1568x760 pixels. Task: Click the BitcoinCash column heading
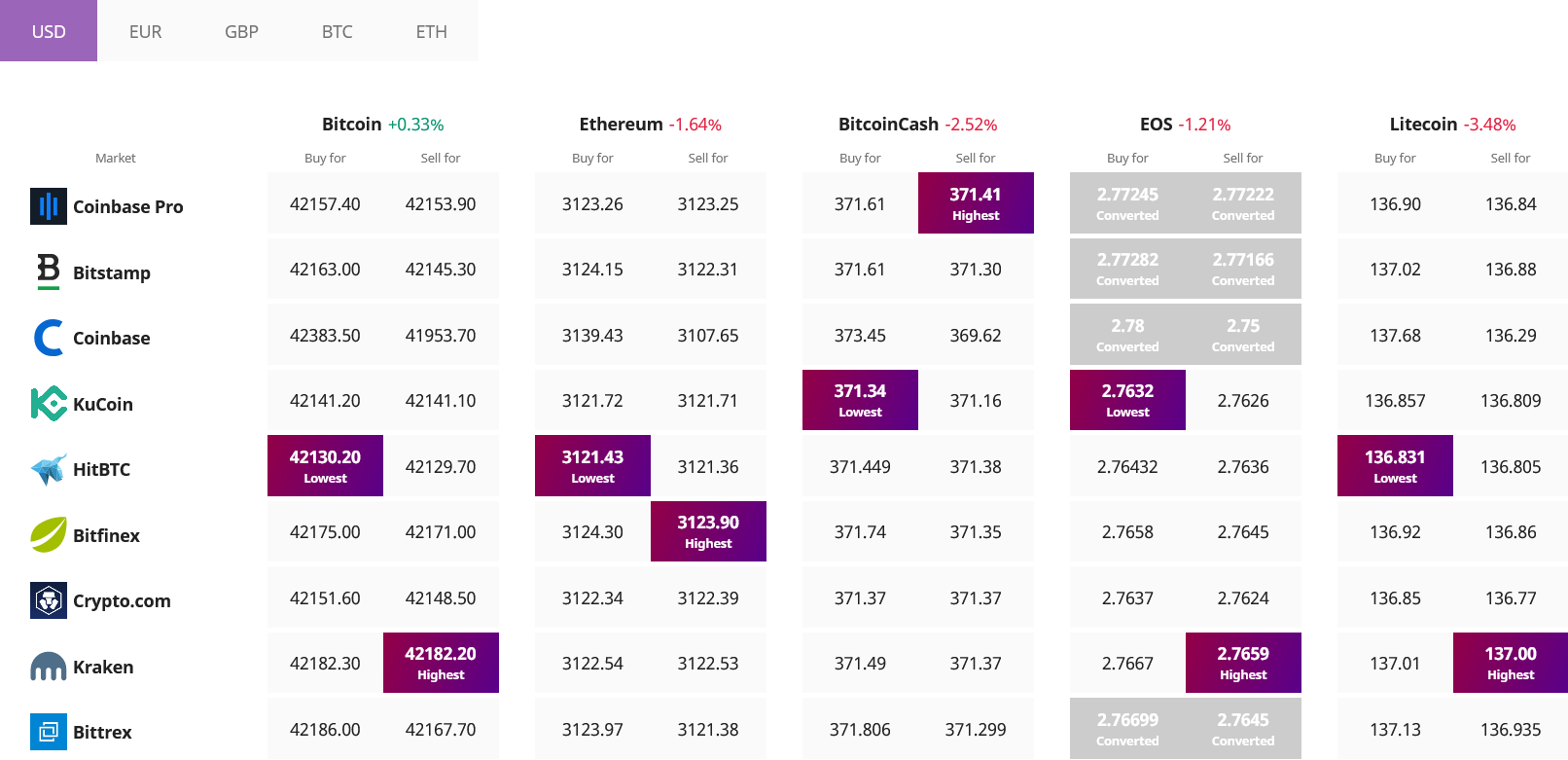click(888, 124)
